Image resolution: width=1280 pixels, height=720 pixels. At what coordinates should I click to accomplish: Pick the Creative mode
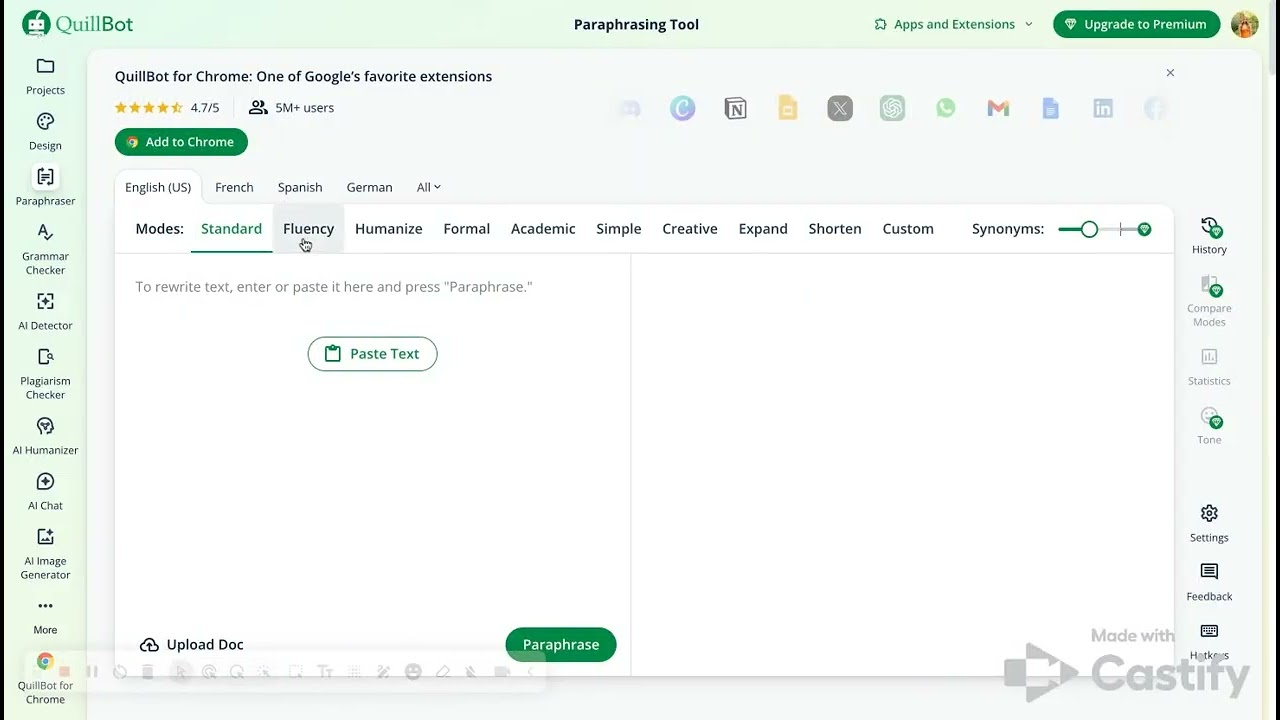(690, 229)
